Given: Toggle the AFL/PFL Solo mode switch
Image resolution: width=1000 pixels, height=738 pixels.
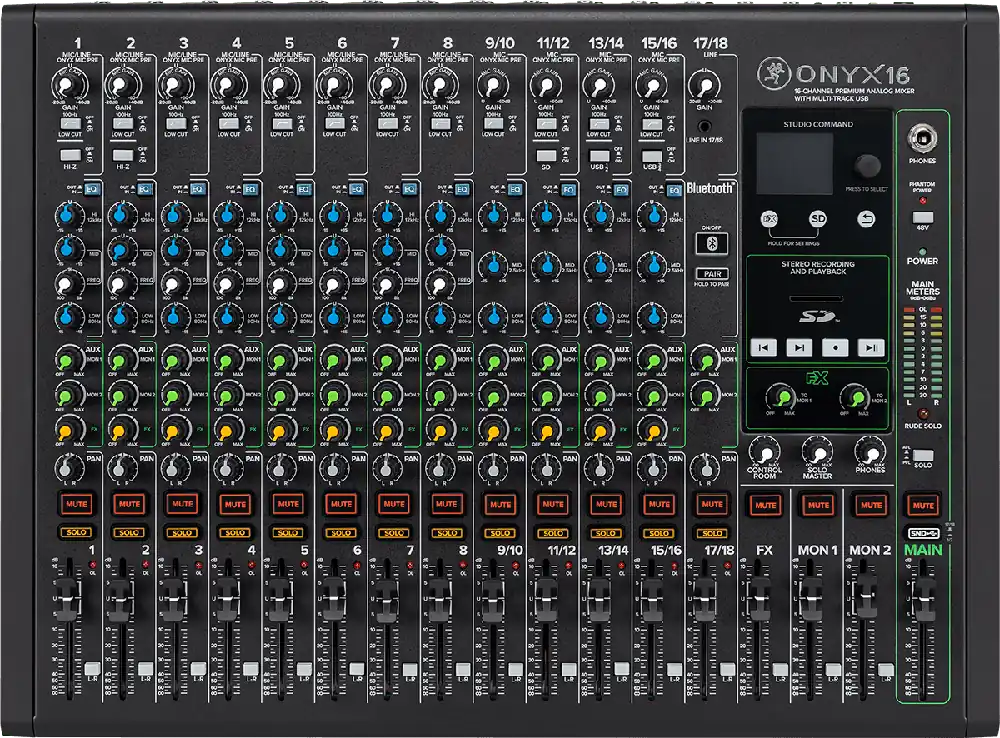Looking at the screenshot, I should point(923,455).
